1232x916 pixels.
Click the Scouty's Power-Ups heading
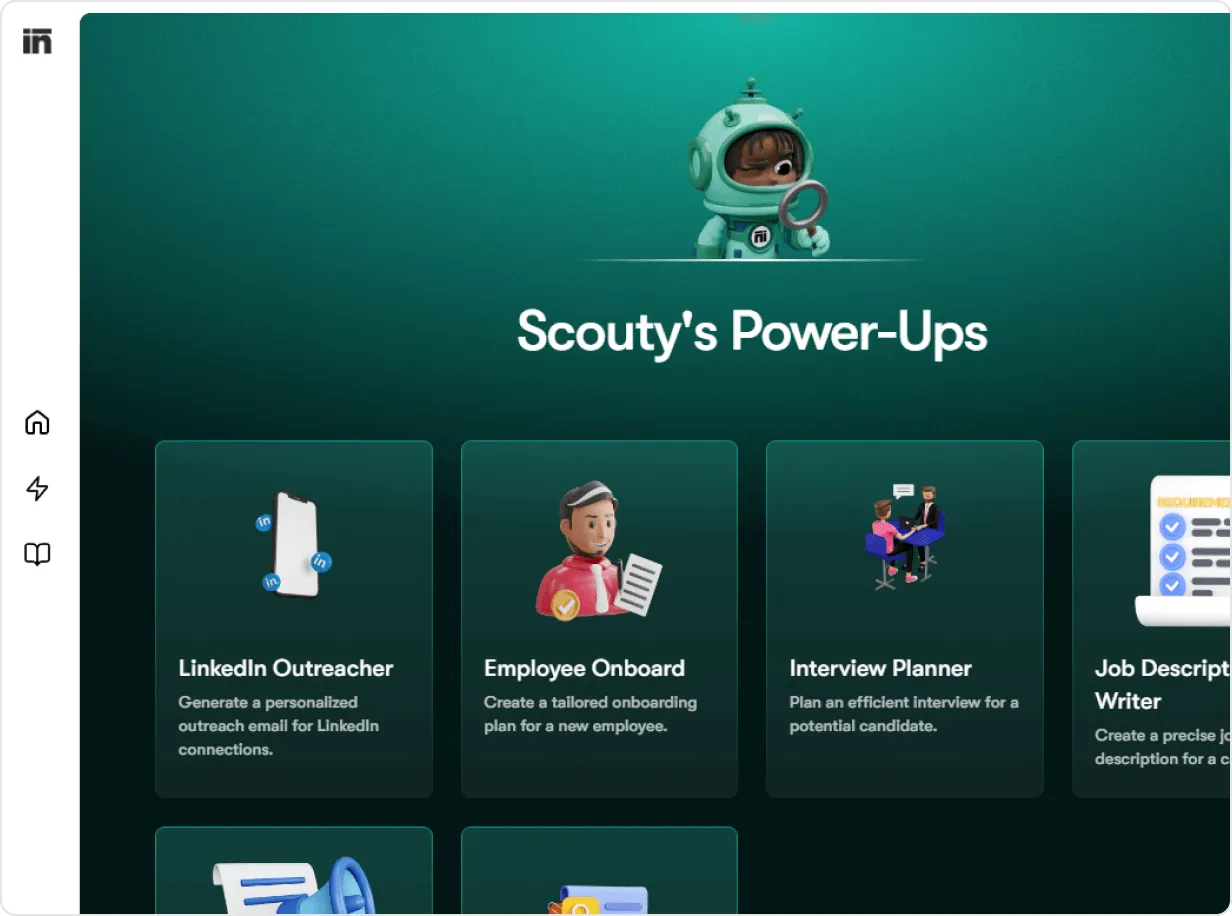(x=752, y=331)
